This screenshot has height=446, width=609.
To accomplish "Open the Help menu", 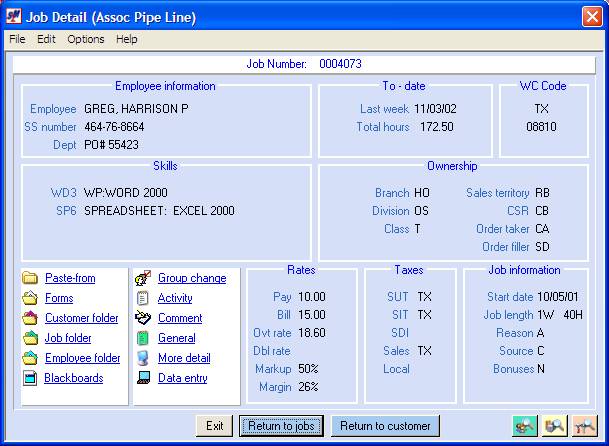I will pyautogui.click(x=126, y=39).
